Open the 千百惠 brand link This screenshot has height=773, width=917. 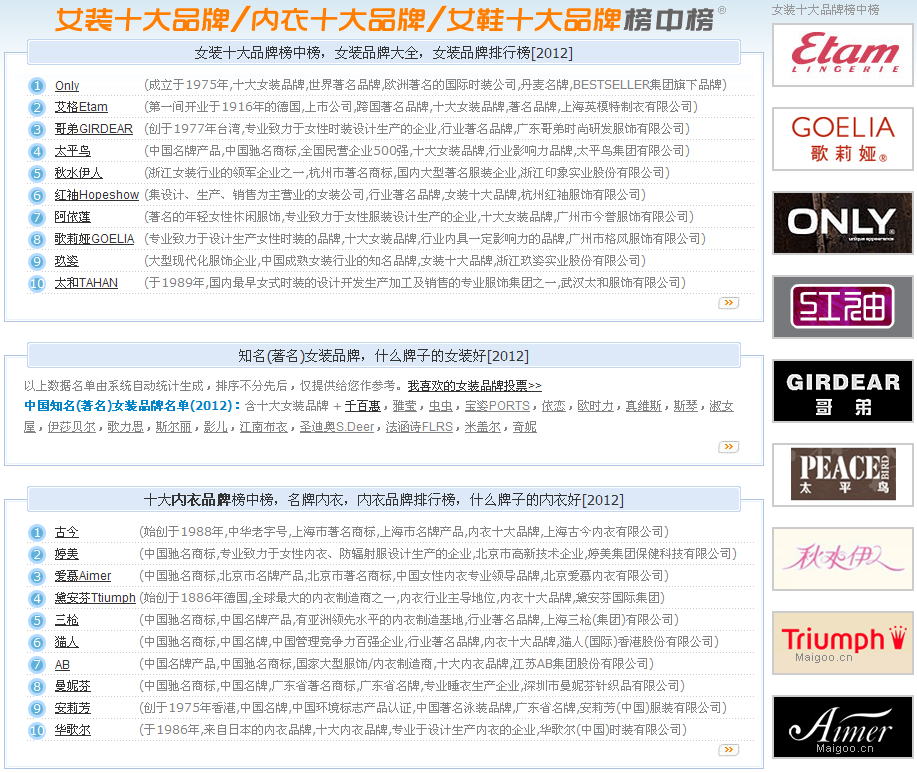pyautogui.click(x=363, y=406)
